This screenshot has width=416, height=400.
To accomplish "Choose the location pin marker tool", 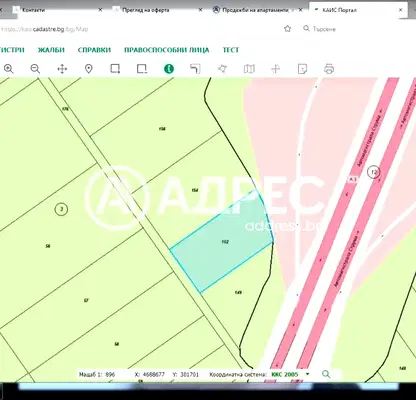I will click(88, 69).
